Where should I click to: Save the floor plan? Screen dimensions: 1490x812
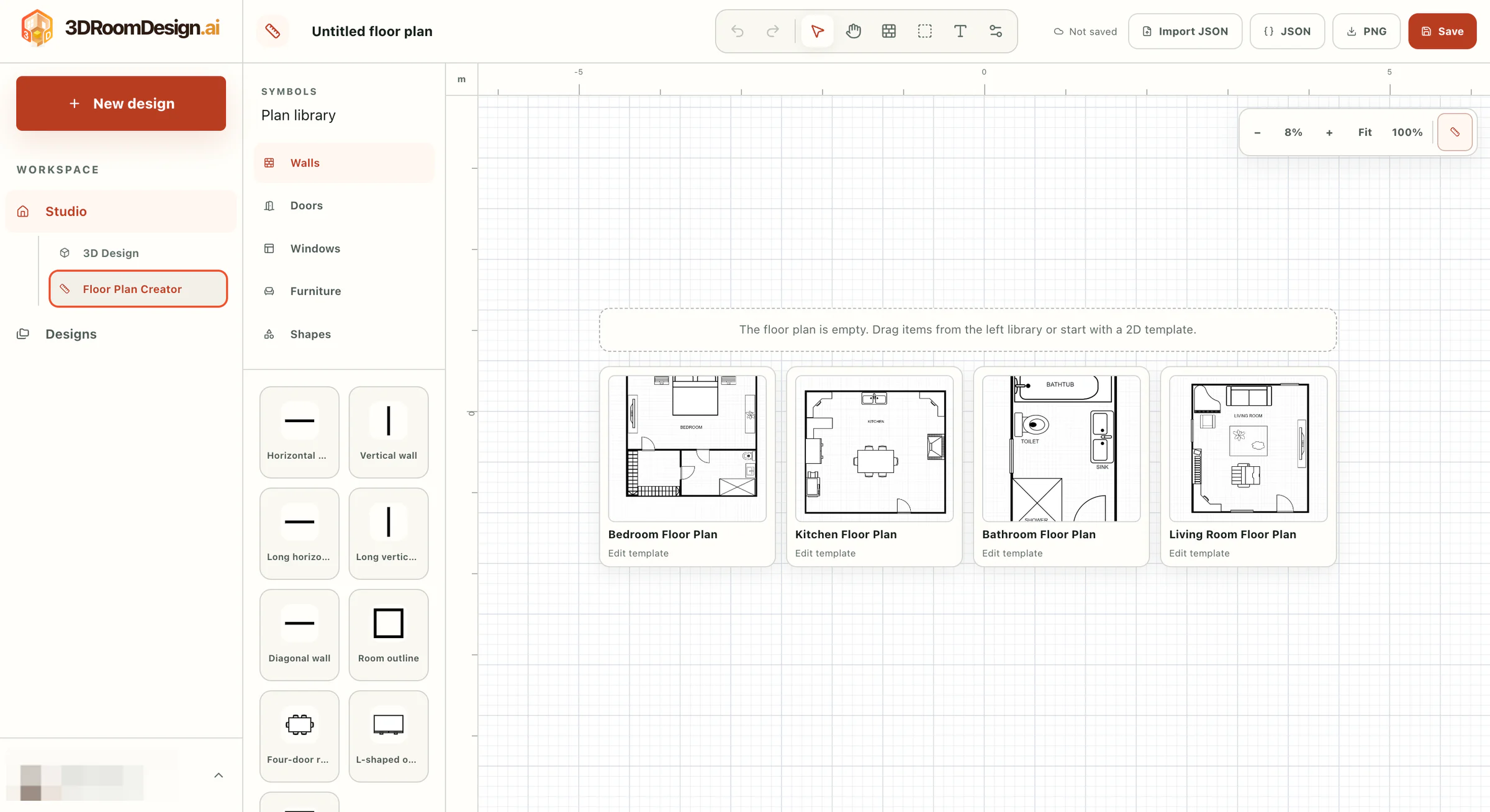1442,31
